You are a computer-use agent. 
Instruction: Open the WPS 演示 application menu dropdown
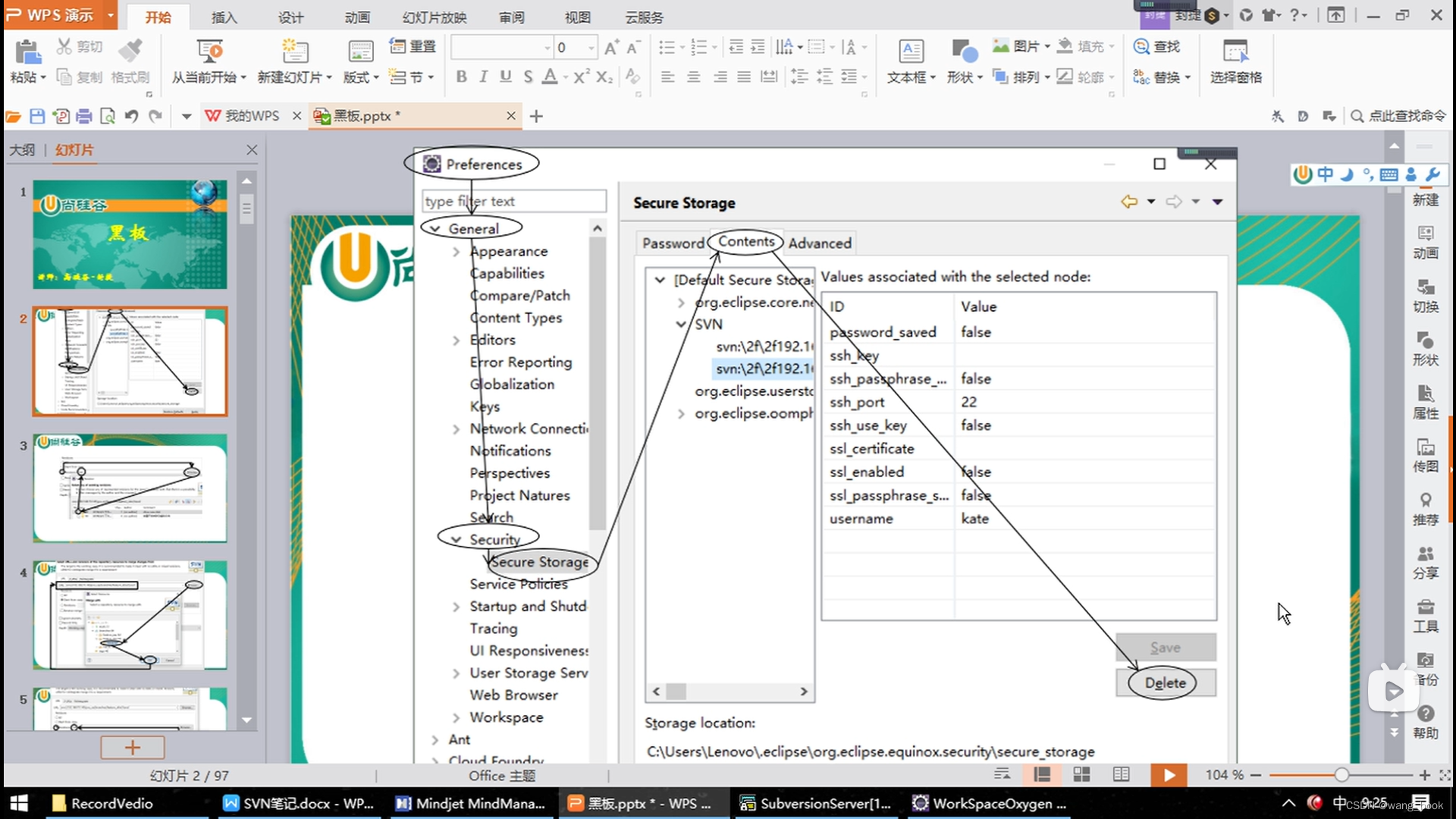click(111, 15)
